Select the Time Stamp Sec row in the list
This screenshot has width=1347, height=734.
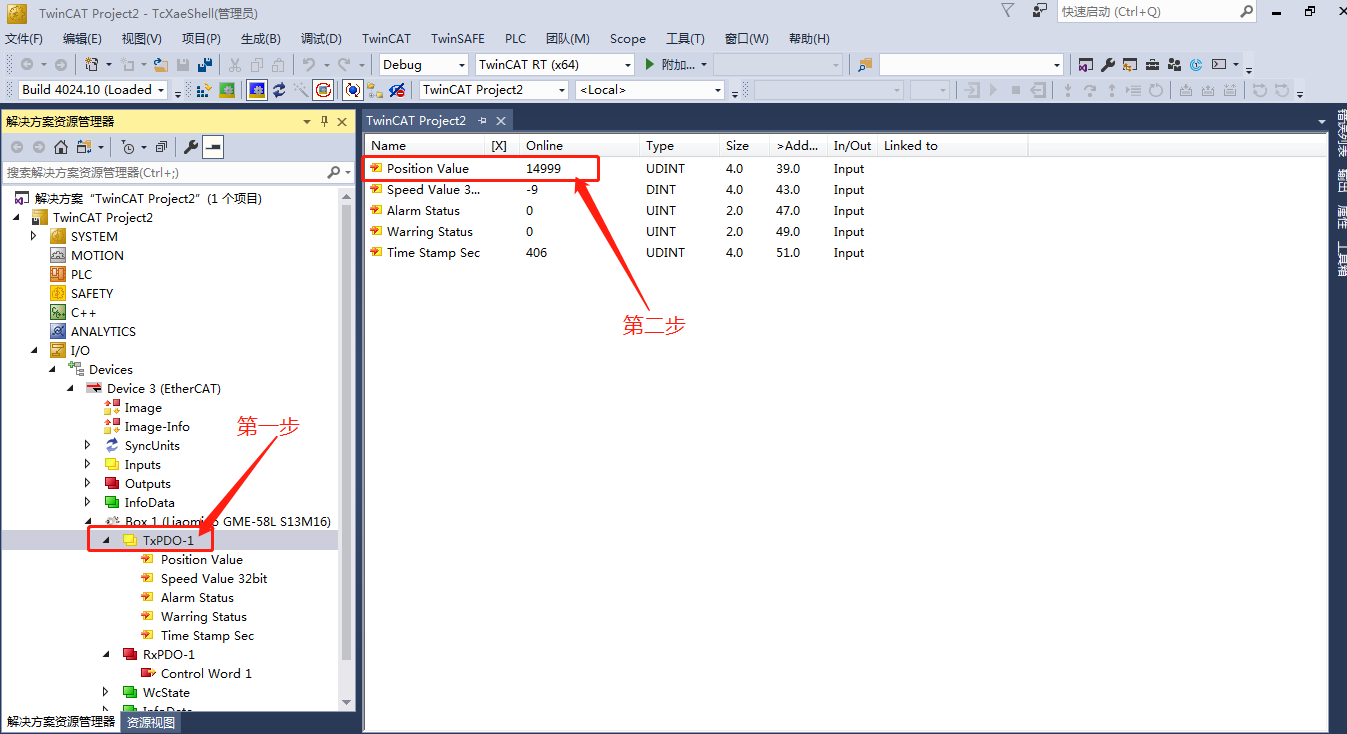click(x=845, y=252)
